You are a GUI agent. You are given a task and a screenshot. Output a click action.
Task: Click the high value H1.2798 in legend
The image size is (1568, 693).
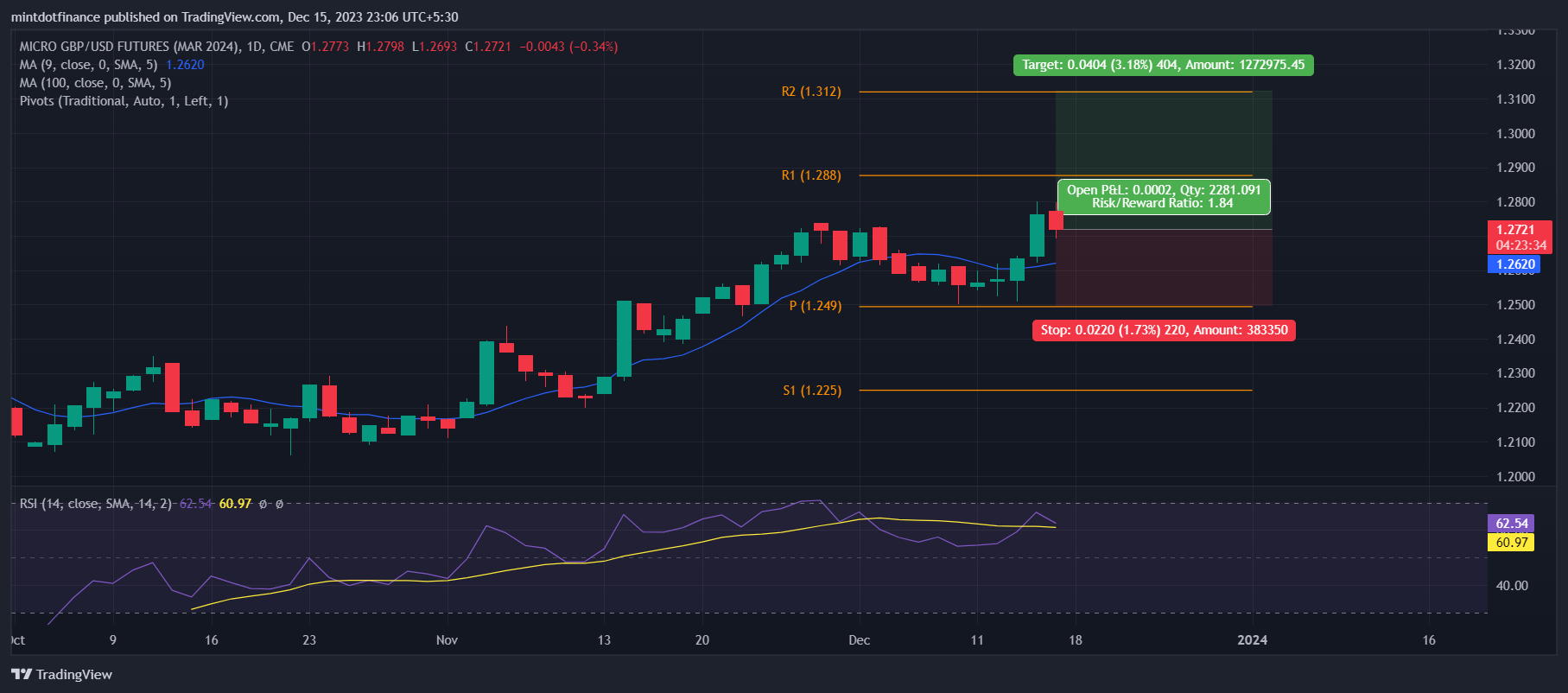pyautogui.click(x=380, y=47)
